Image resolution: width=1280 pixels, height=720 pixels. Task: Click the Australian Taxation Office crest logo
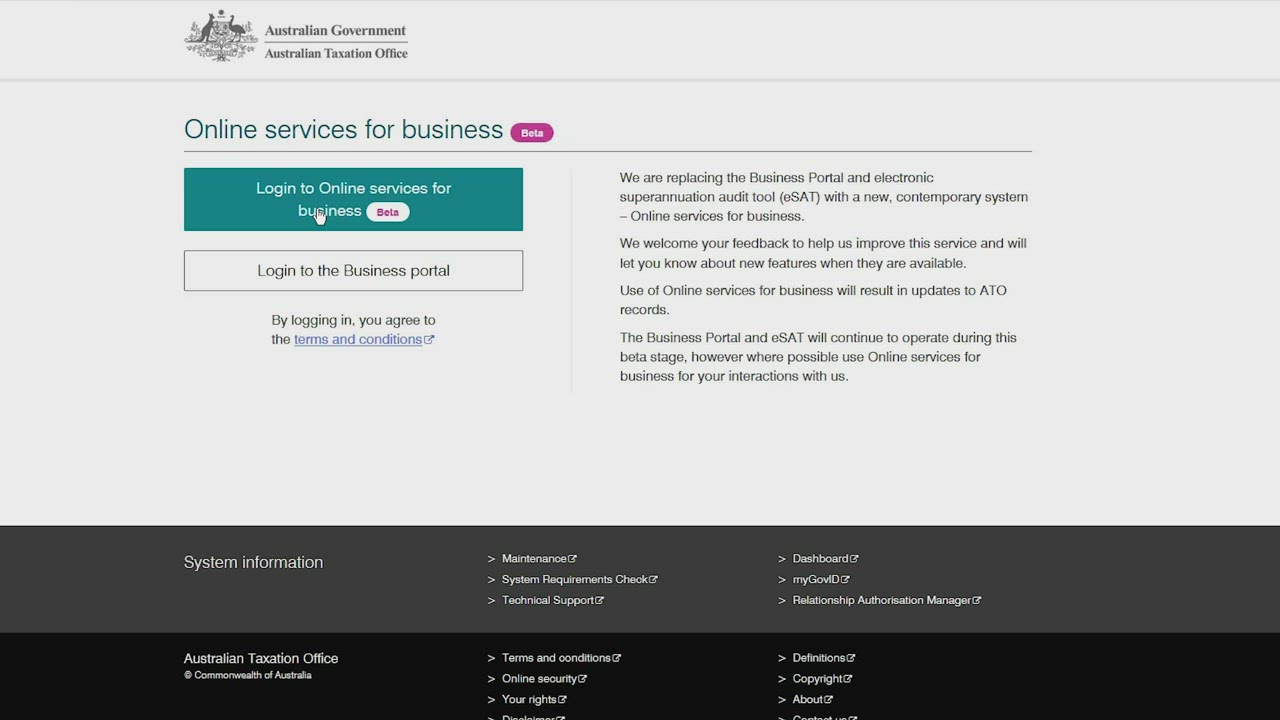221,37
